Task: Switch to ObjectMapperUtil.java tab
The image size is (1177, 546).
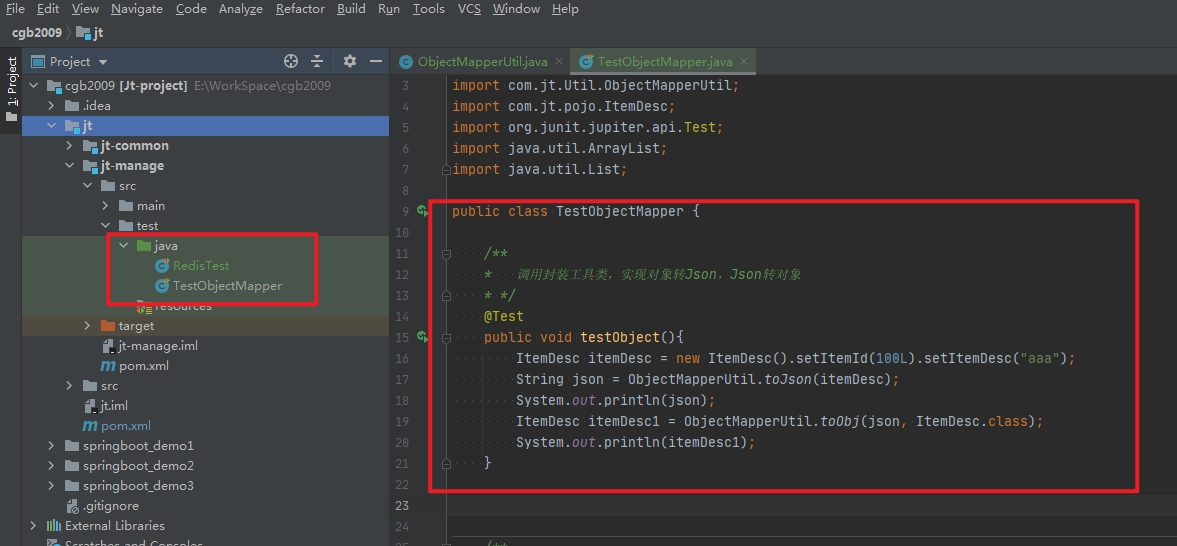Action: point(481,62)
